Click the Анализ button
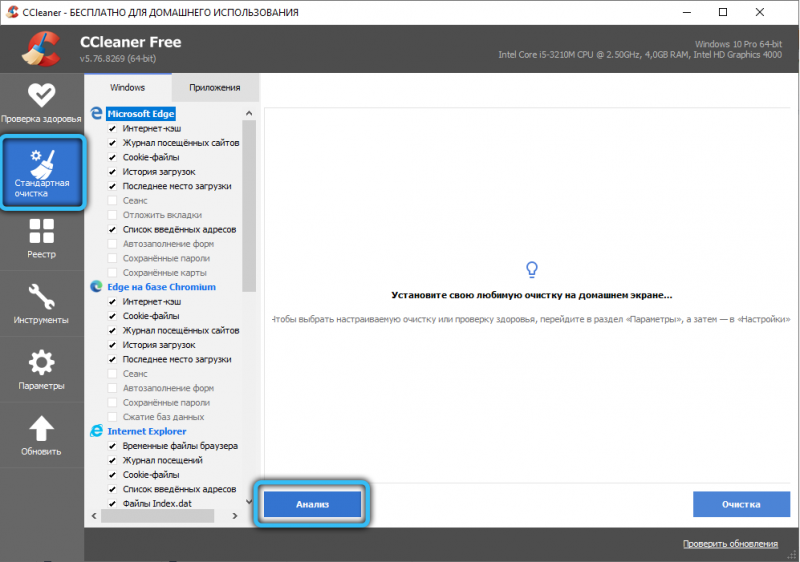Image resolution: width=800 pixels, height=562 pixels. (x=312, y=504)
